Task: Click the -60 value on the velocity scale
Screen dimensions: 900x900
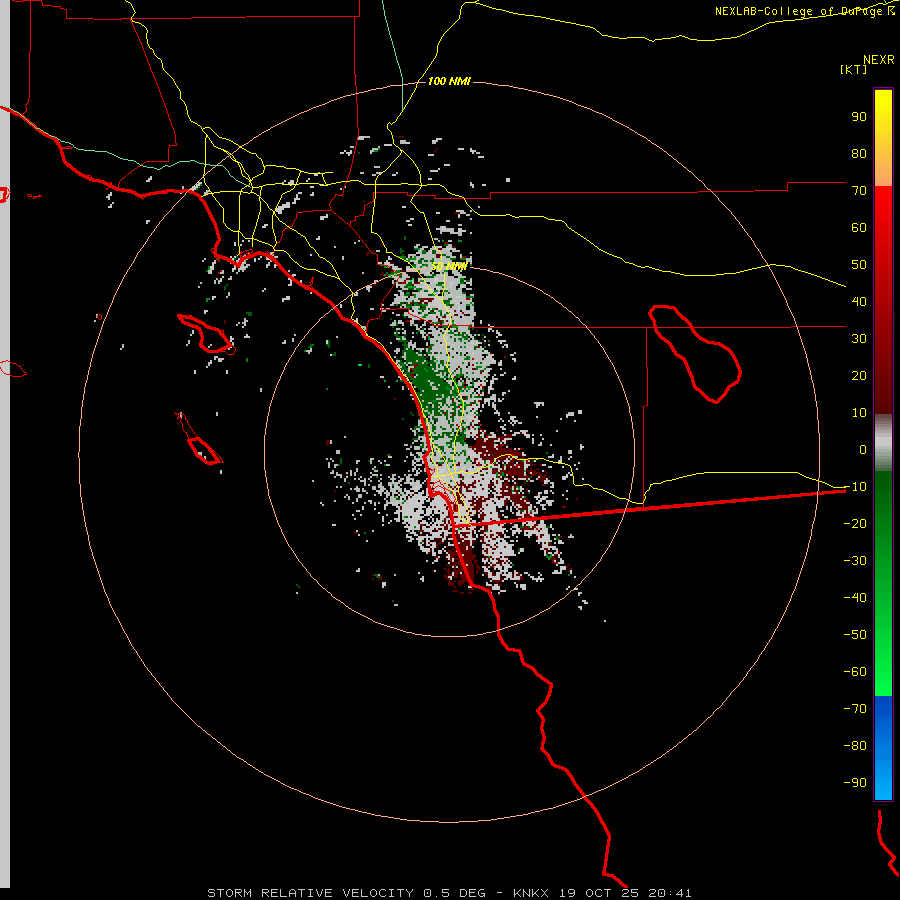Action: [855, 672]
